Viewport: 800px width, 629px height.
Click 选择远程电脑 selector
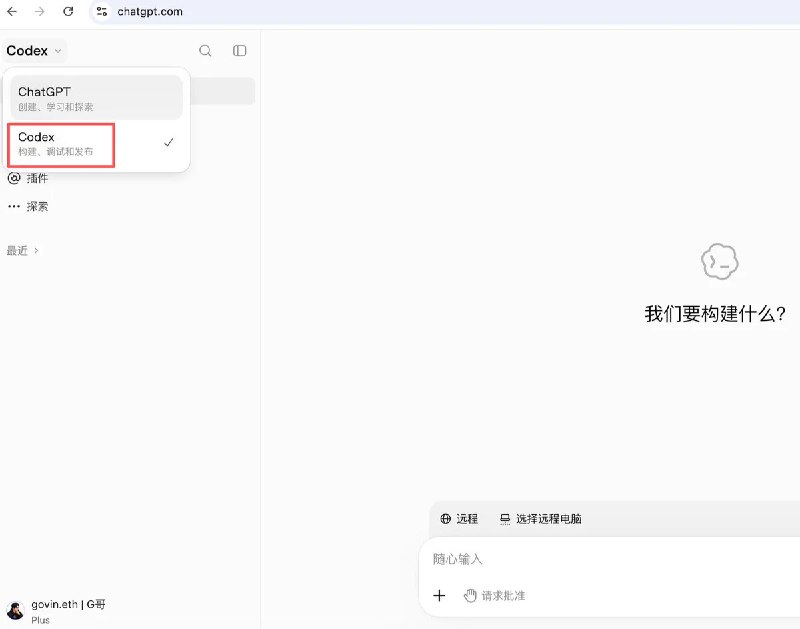540,519
